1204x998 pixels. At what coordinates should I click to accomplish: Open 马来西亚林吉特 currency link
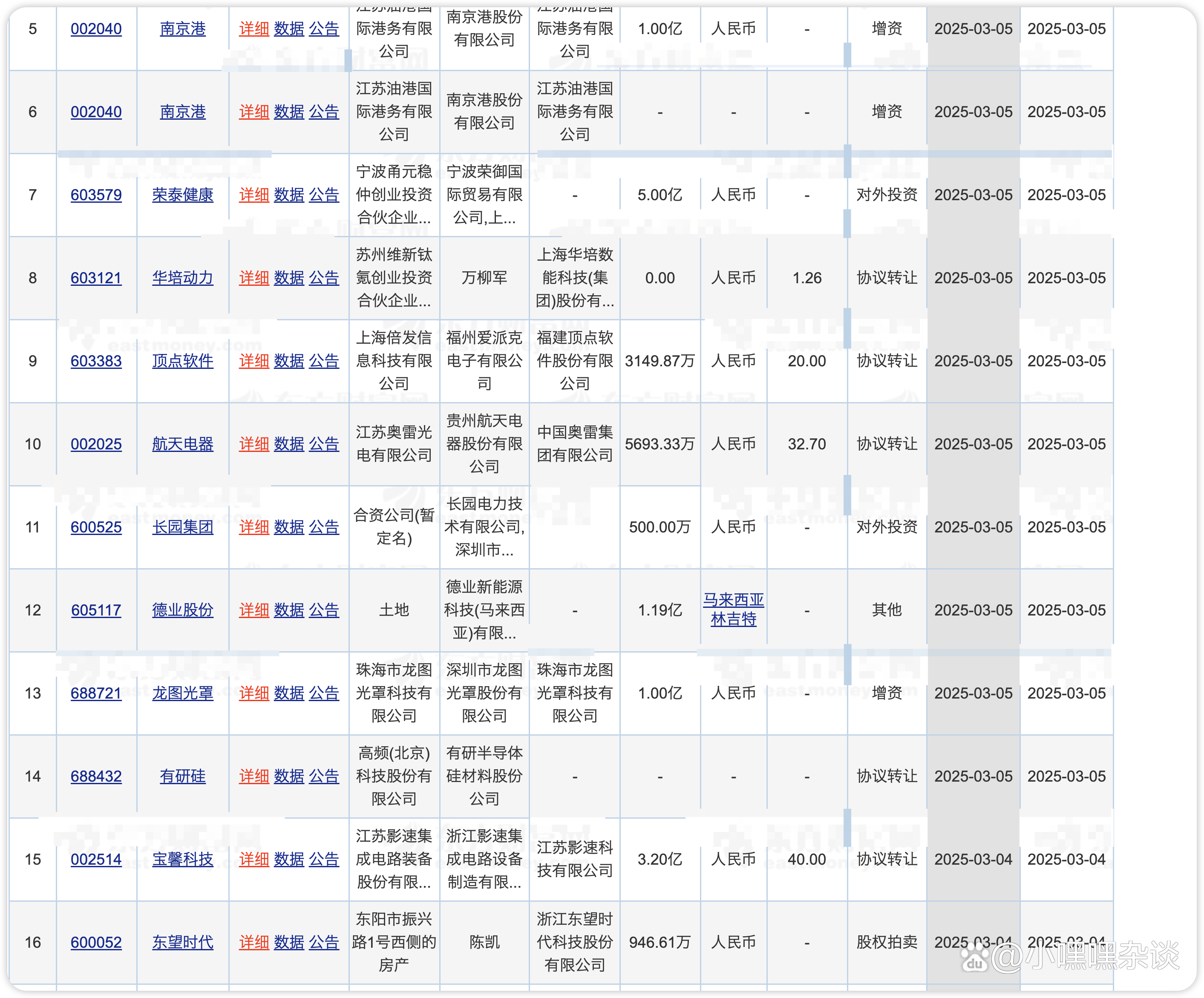click(733, 610)
